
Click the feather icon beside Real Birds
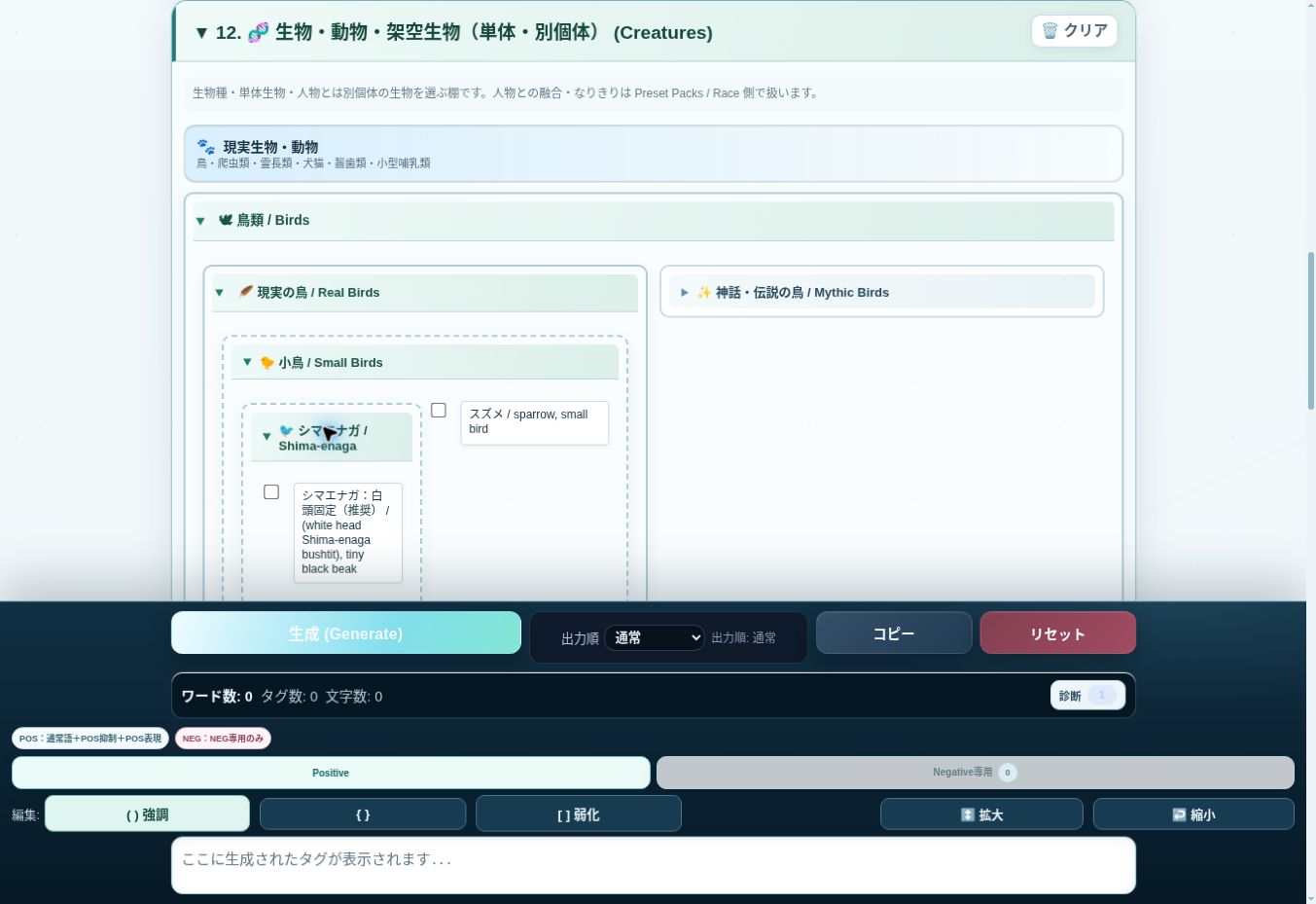point(246,292)
